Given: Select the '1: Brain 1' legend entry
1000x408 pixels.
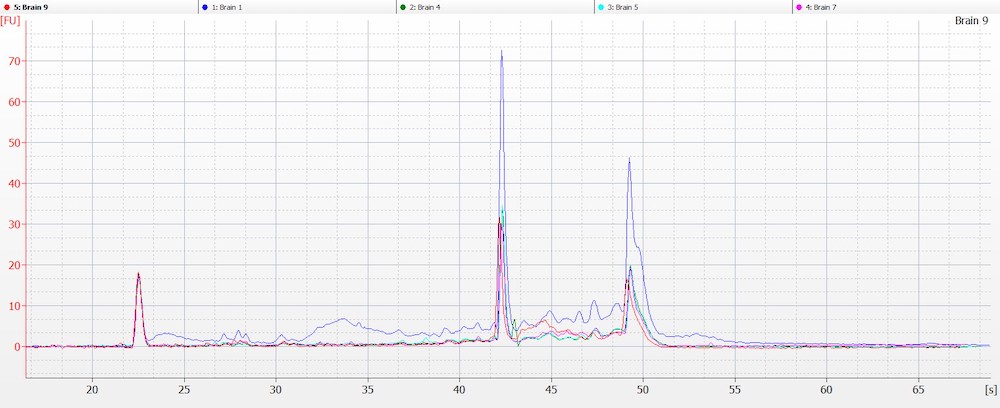Looking at the screenshot, I should pyautogui.click(x=297, y=7).
